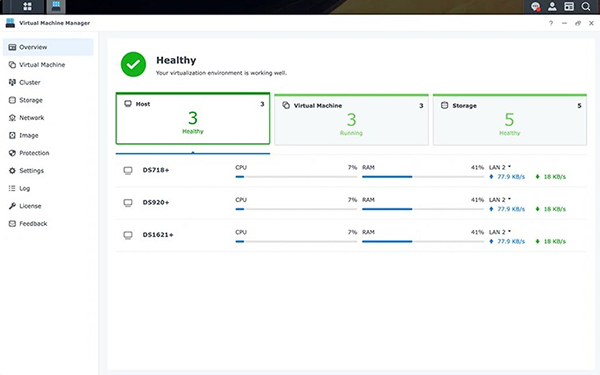Click the help question mark button

pos(551,23)
